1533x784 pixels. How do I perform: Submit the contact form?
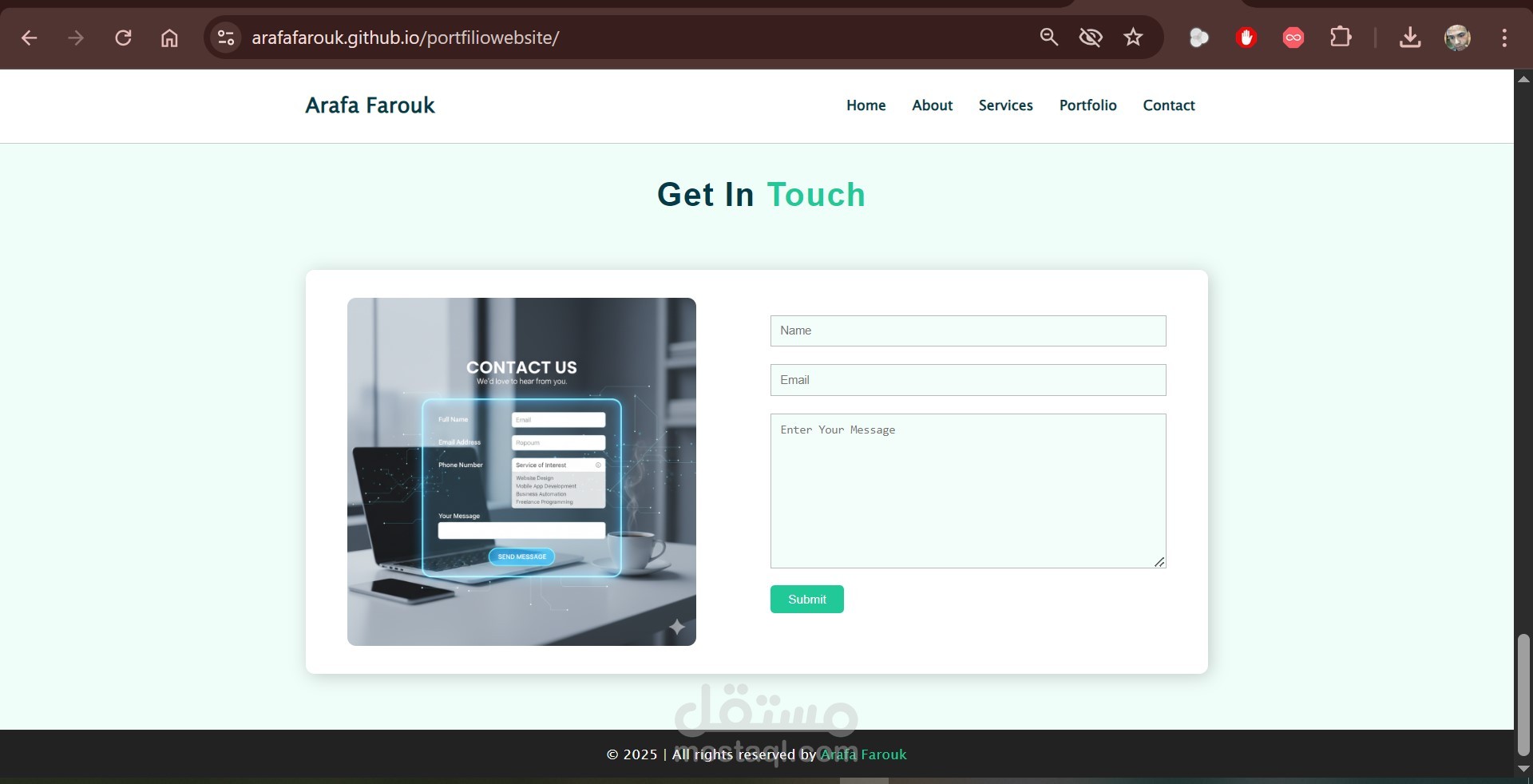click(x=806, y=600)
